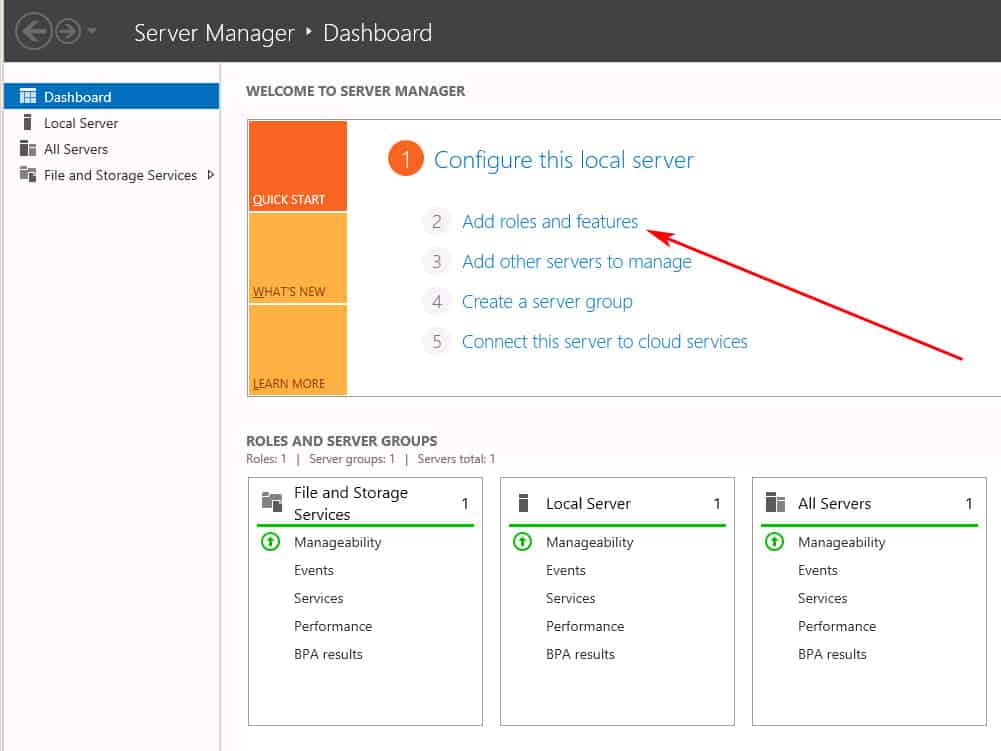Click the green Manageability status icon on Local Server
This screenshot has height=751, width=1001.
coord(522,542)
